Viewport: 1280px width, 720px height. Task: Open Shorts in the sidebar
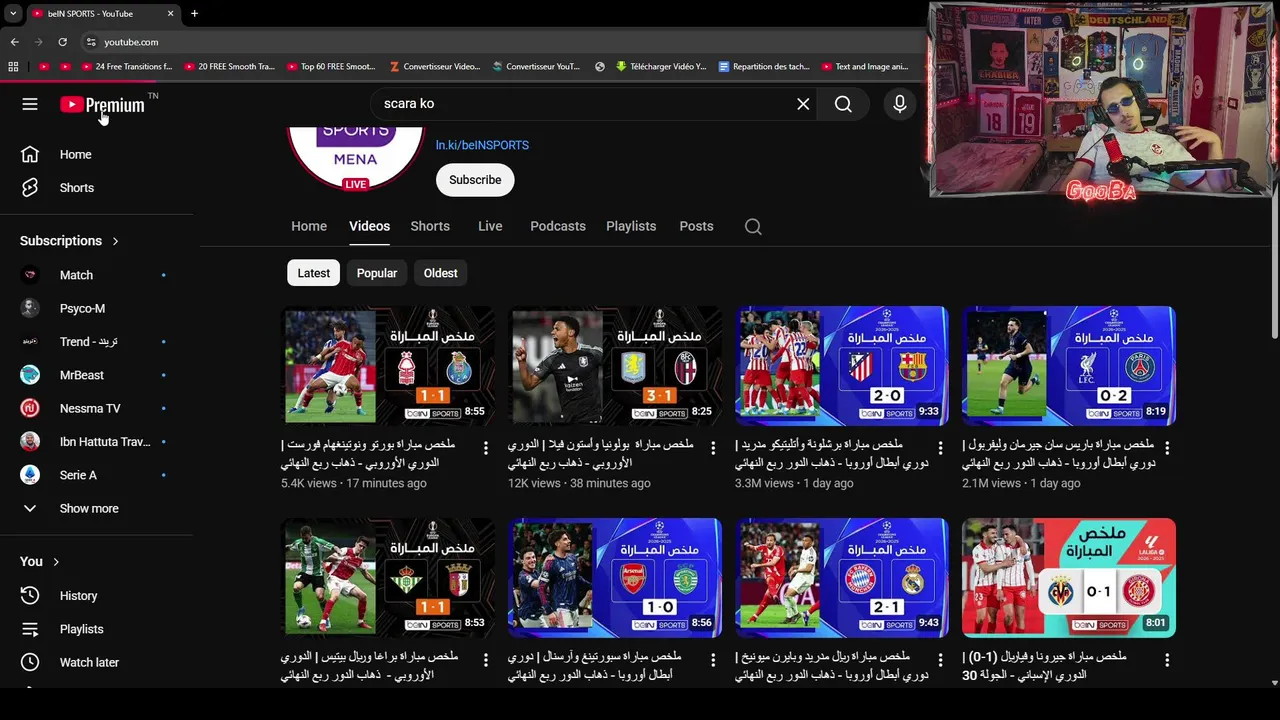97,188
